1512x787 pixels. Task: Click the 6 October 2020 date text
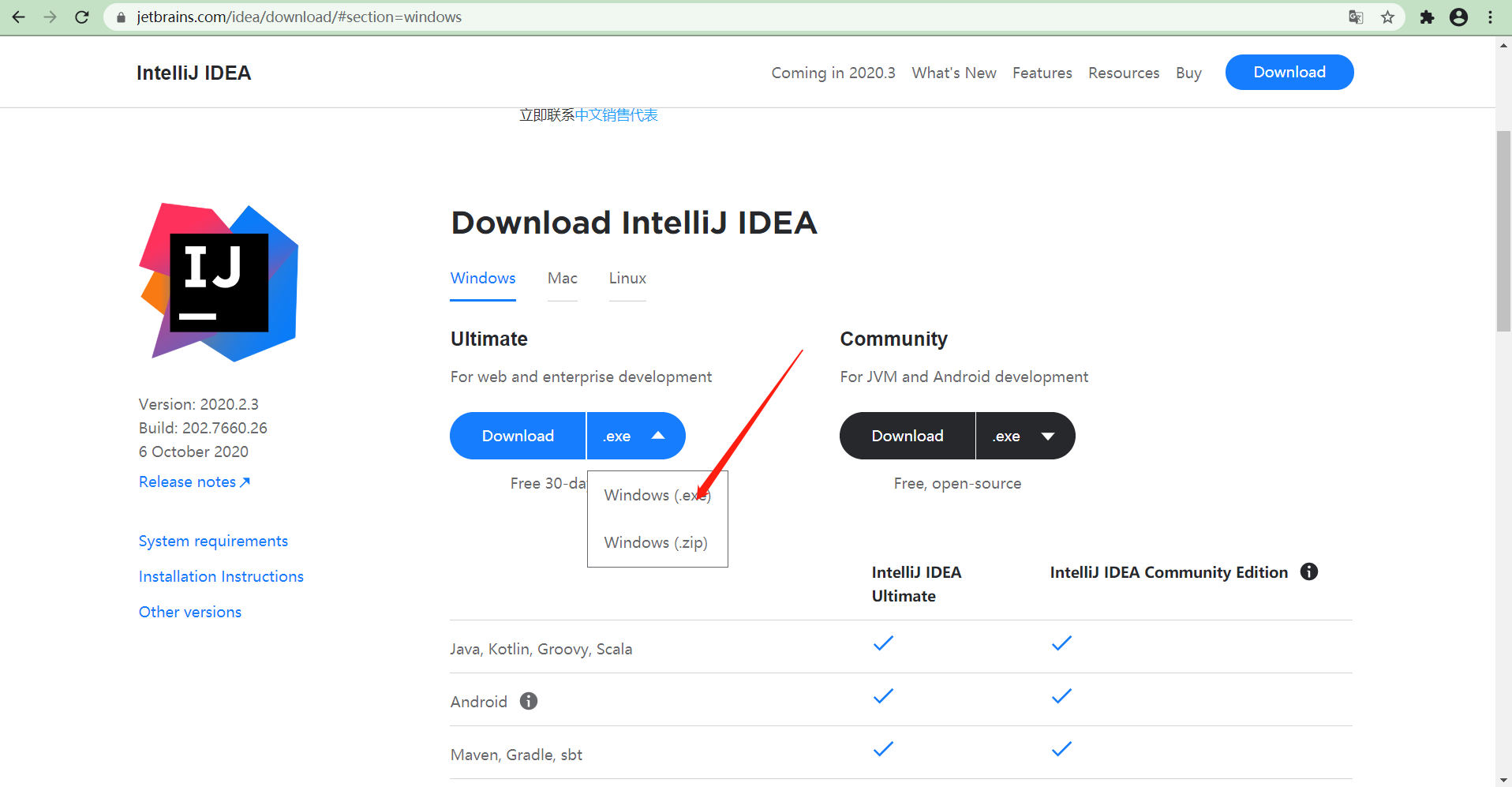click(193, 452)
